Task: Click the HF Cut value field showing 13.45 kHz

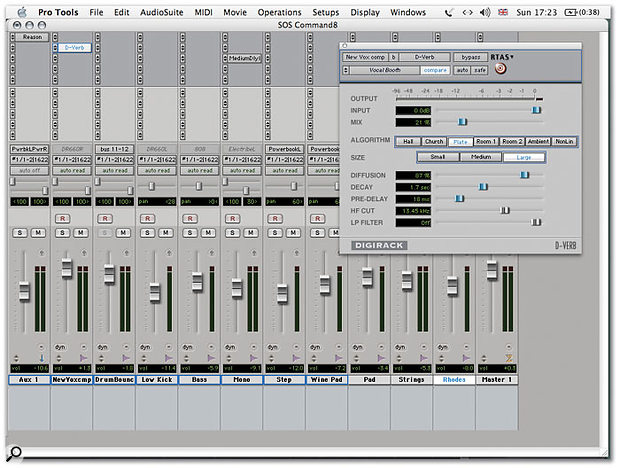Action: (x=413, y=211)
